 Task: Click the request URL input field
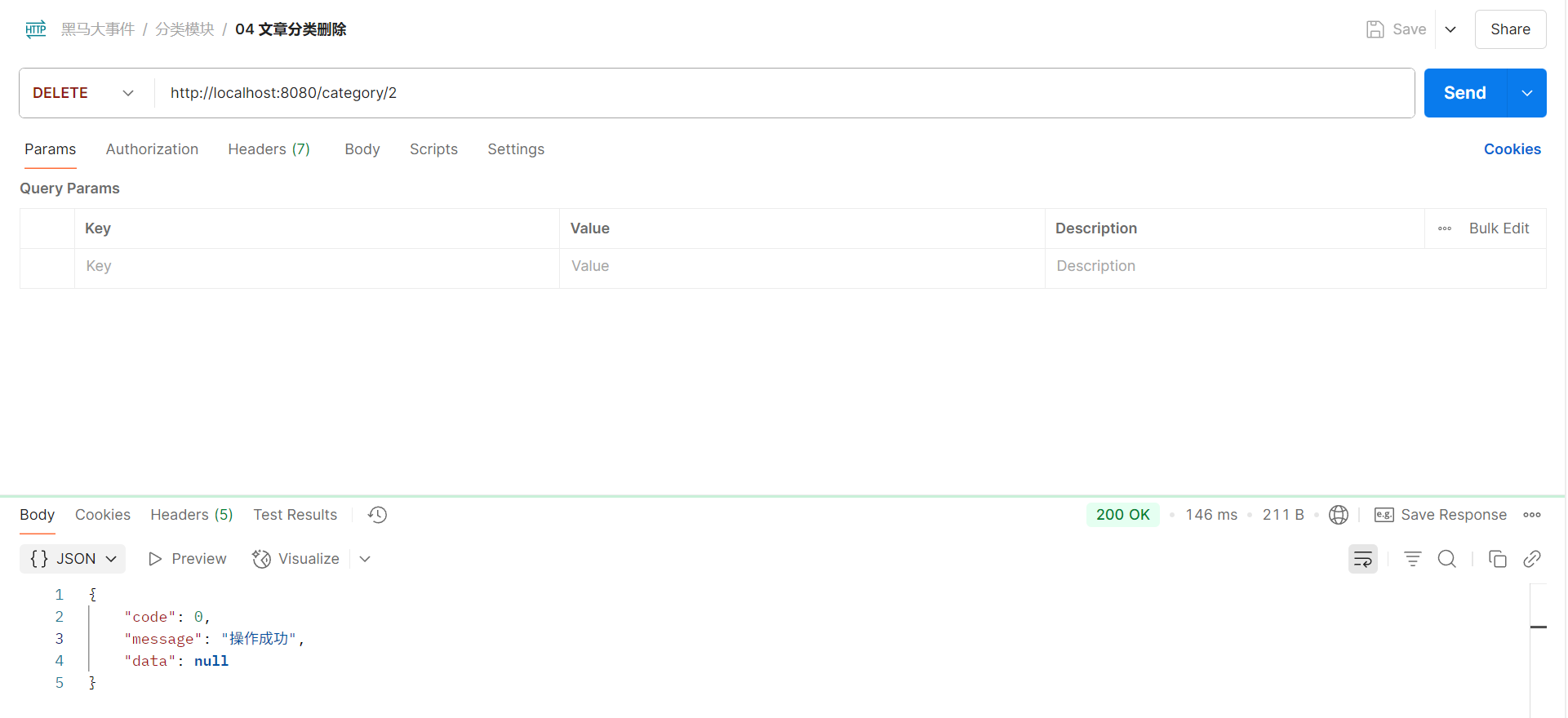[x=784, y=93]
